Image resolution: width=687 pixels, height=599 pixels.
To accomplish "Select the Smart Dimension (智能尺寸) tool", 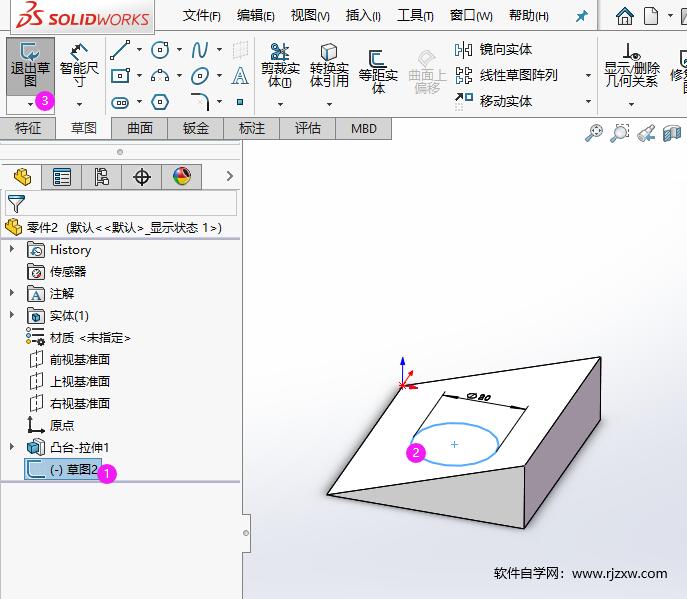I will (79, 66).
